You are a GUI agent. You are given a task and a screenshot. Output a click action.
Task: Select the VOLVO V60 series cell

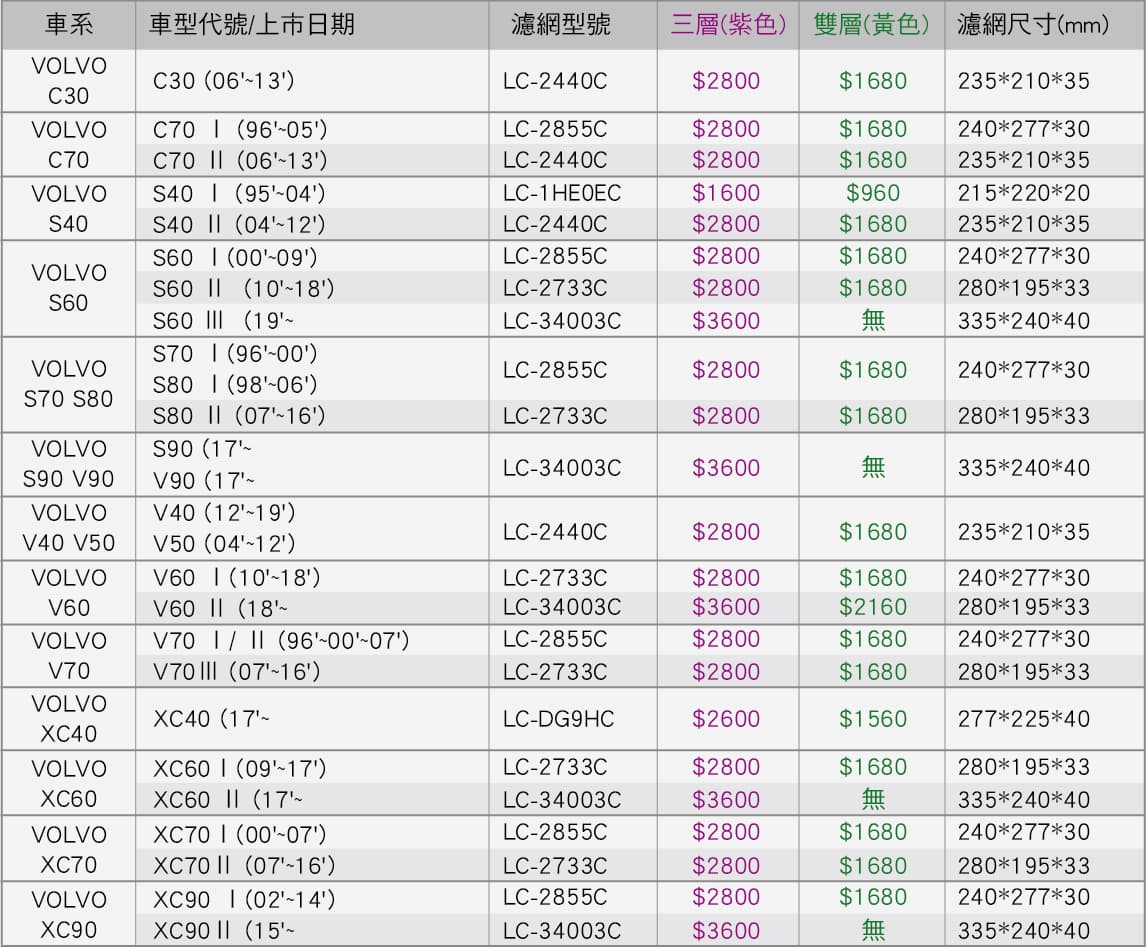pyautogui.click(x=69, y=593)
